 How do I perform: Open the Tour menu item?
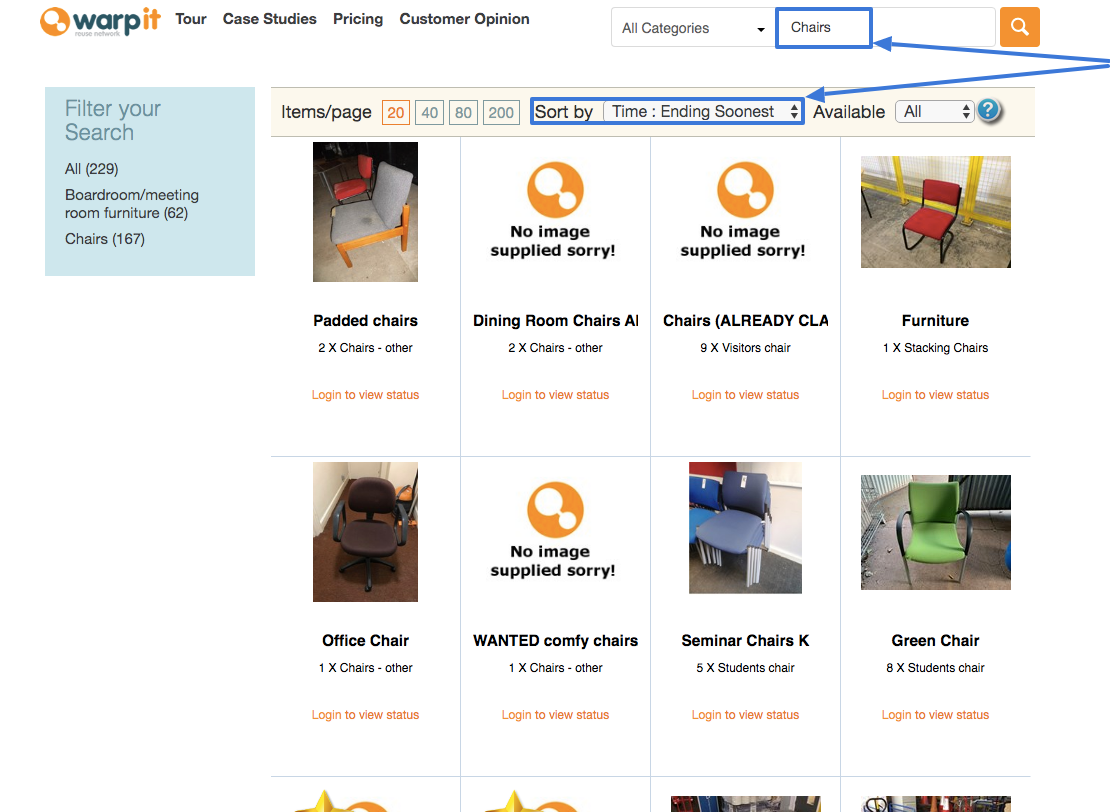pyautogui.click(x=191, y=19)
